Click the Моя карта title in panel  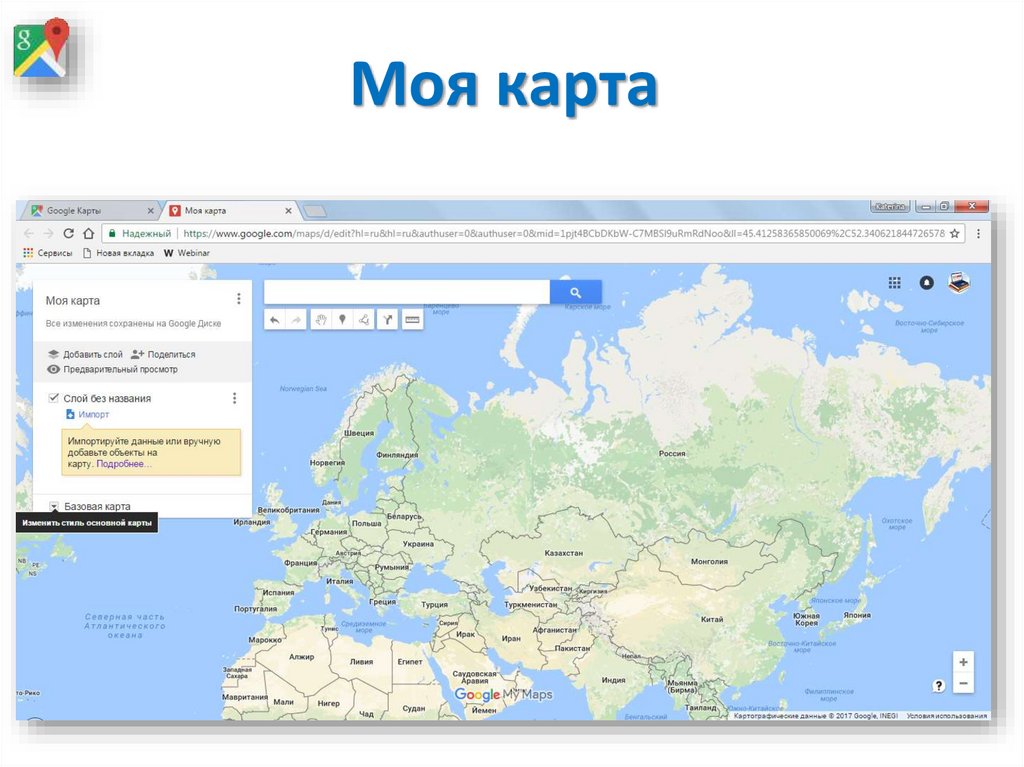click(72, 301)
